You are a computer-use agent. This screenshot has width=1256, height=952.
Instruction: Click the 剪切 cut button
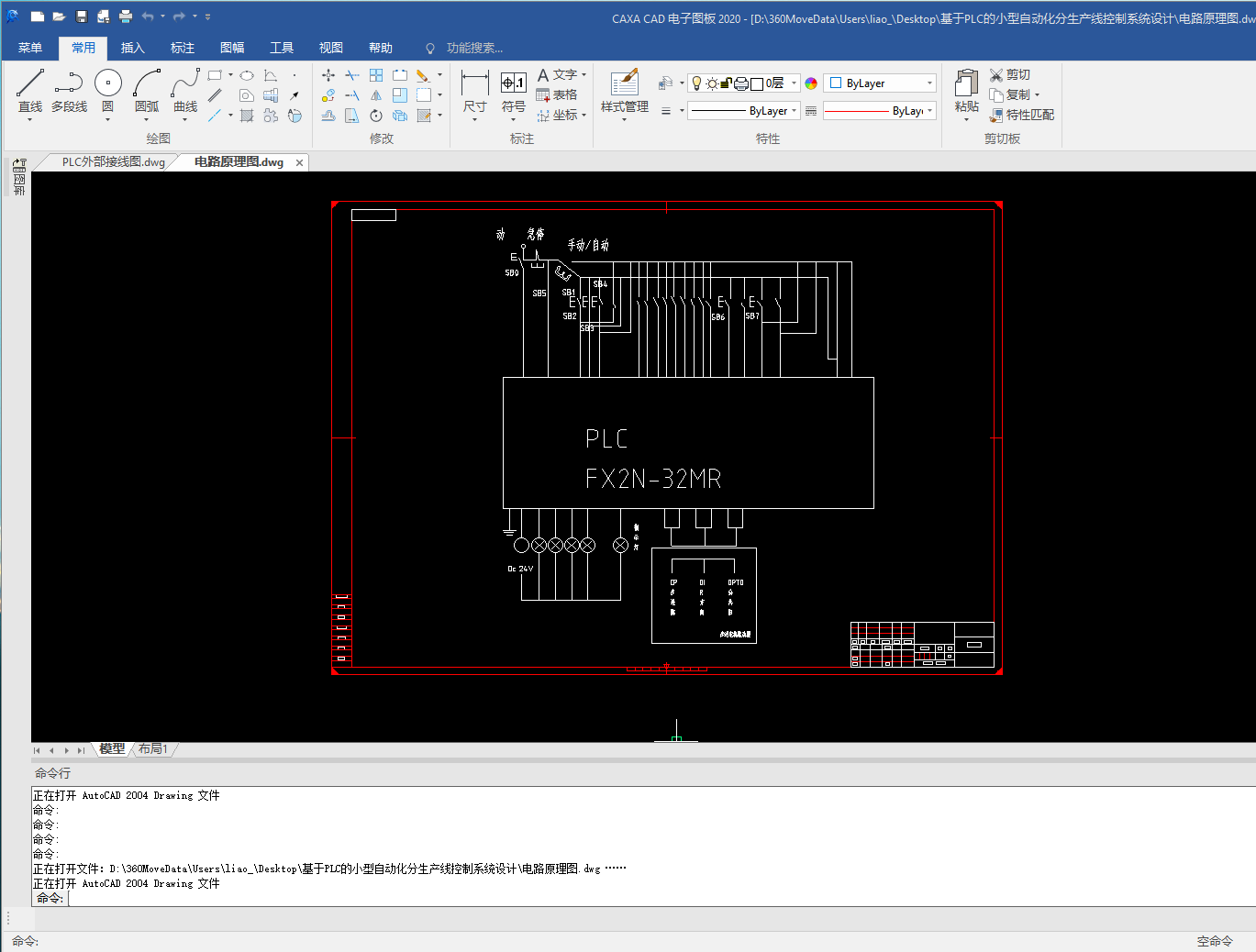[x=1010, y=74]
